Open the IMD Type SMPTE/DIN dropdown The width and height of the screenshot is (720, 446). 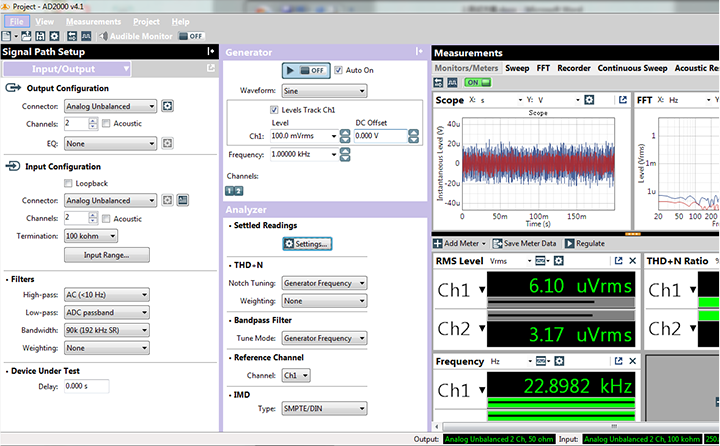(x=325, y=408)
